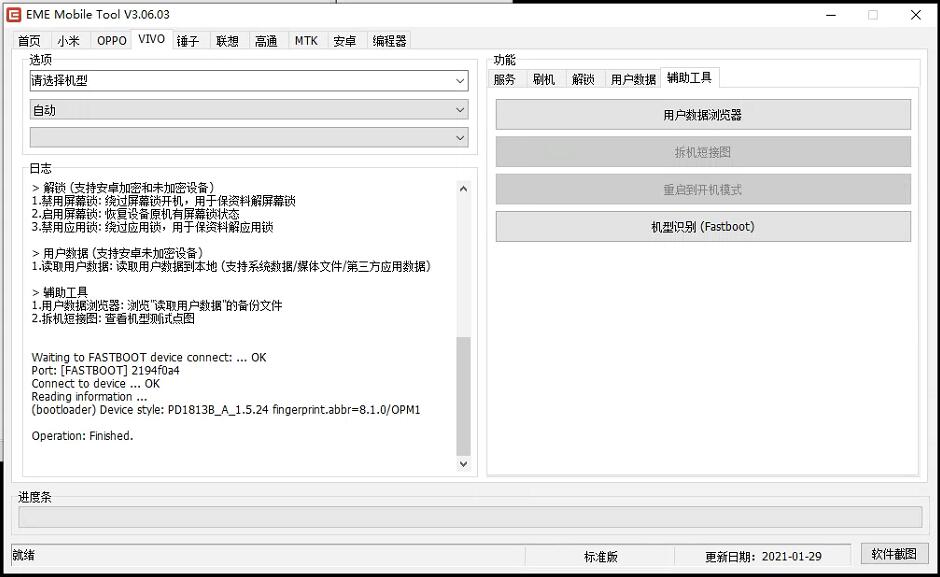Image resolution: width=940 pixels, height=577 pixels.
Task: Minimize the EME Mobile Tool window
Action: tap(829, 15)
